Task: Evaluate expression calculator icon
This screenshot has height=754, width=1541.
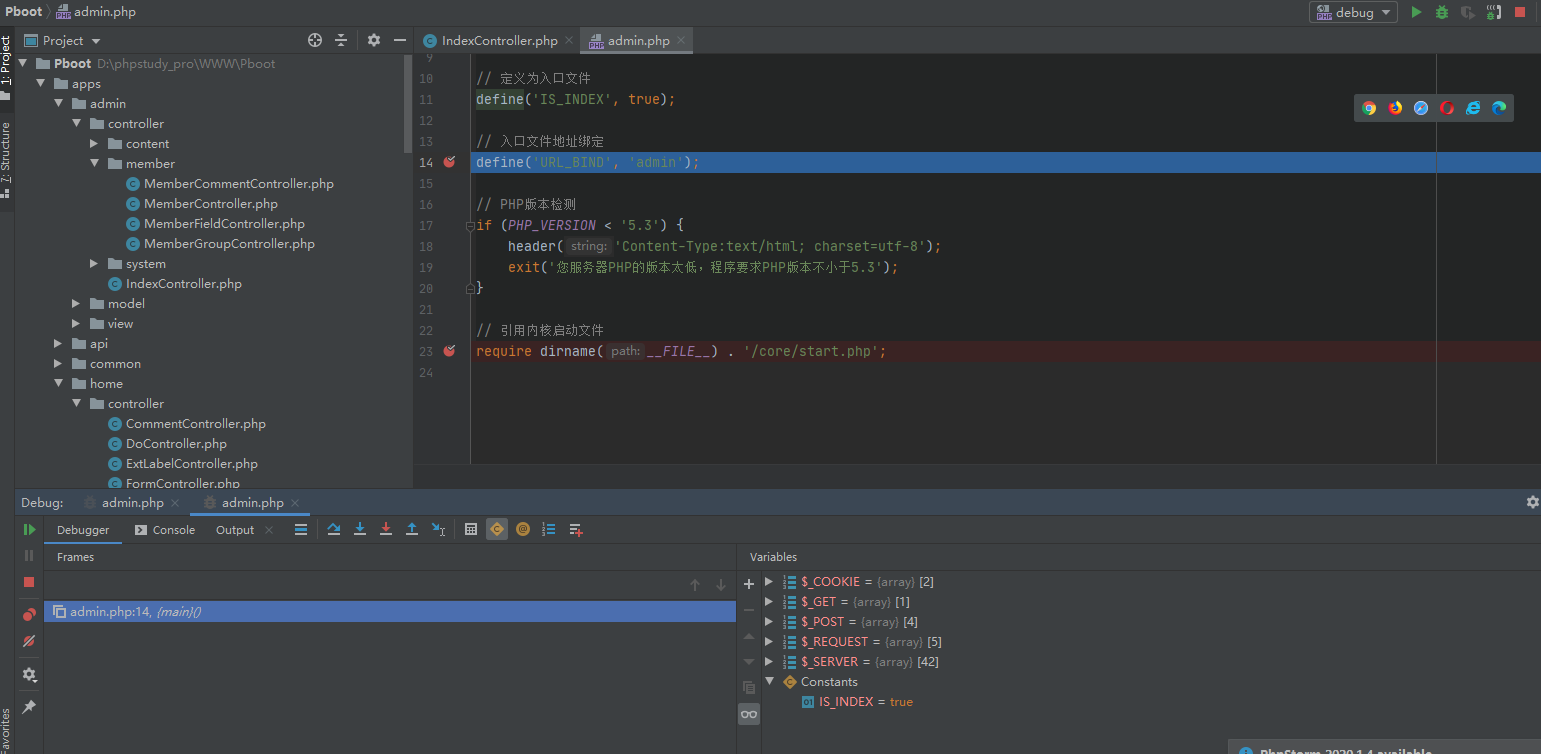Action: [471, 530]
